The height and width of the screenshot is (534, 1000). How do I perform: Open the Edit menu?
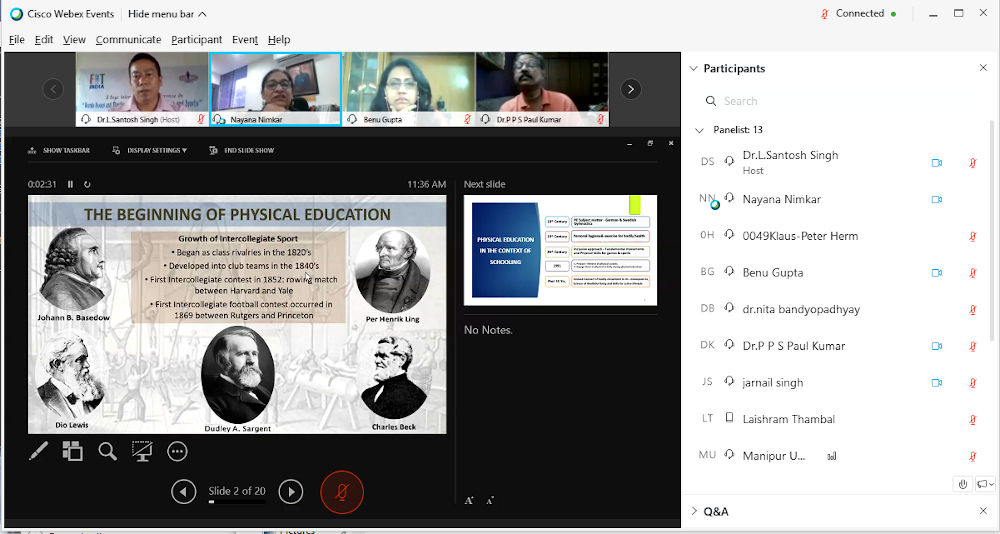click(x=43, y=40)
